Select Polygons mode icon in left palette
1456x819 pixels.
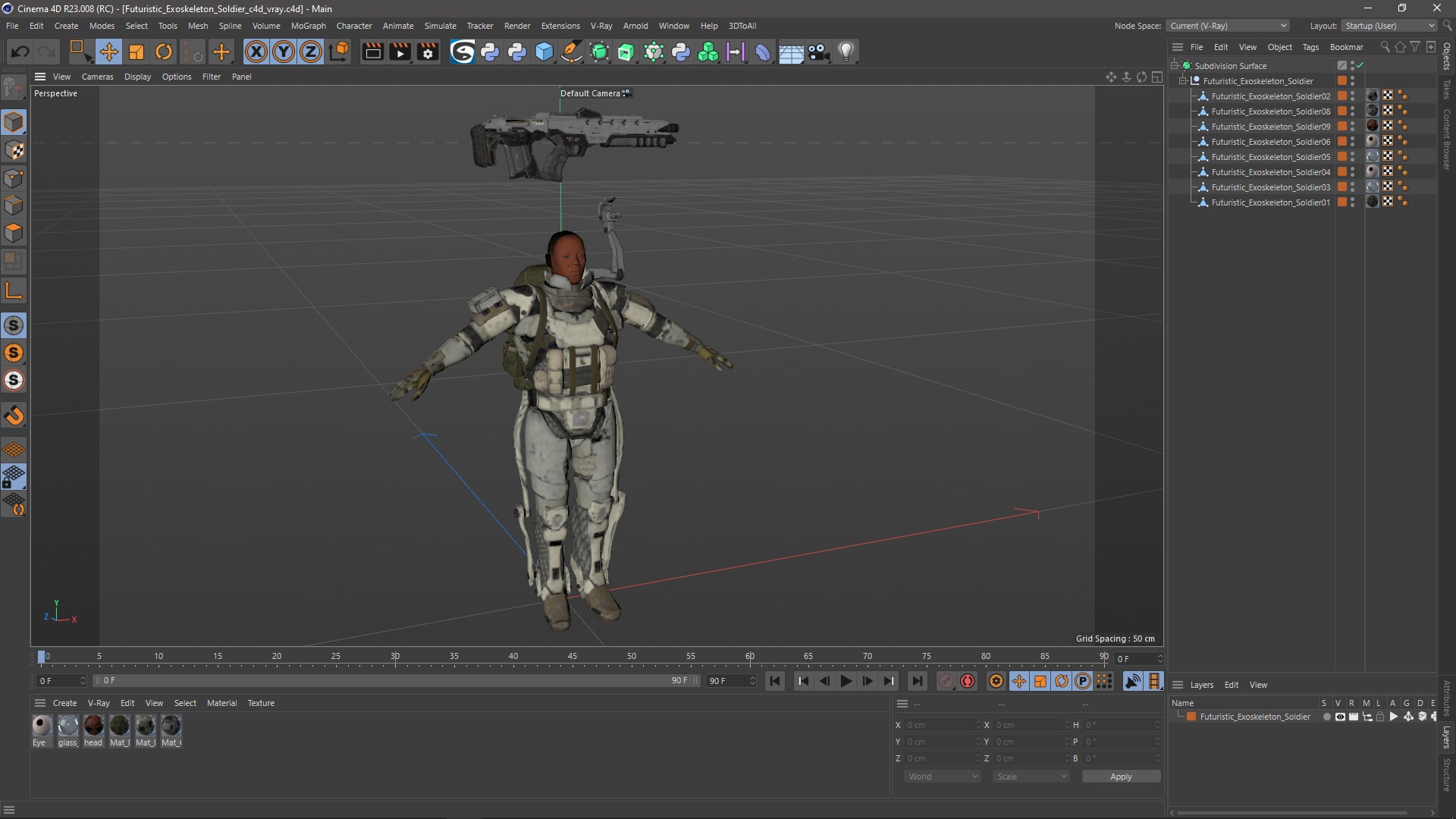pos(14,233)
